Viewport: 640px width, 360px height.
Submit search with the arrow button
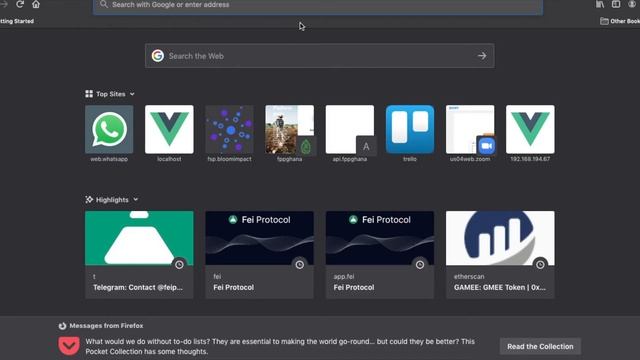click(x=482, y=56)
